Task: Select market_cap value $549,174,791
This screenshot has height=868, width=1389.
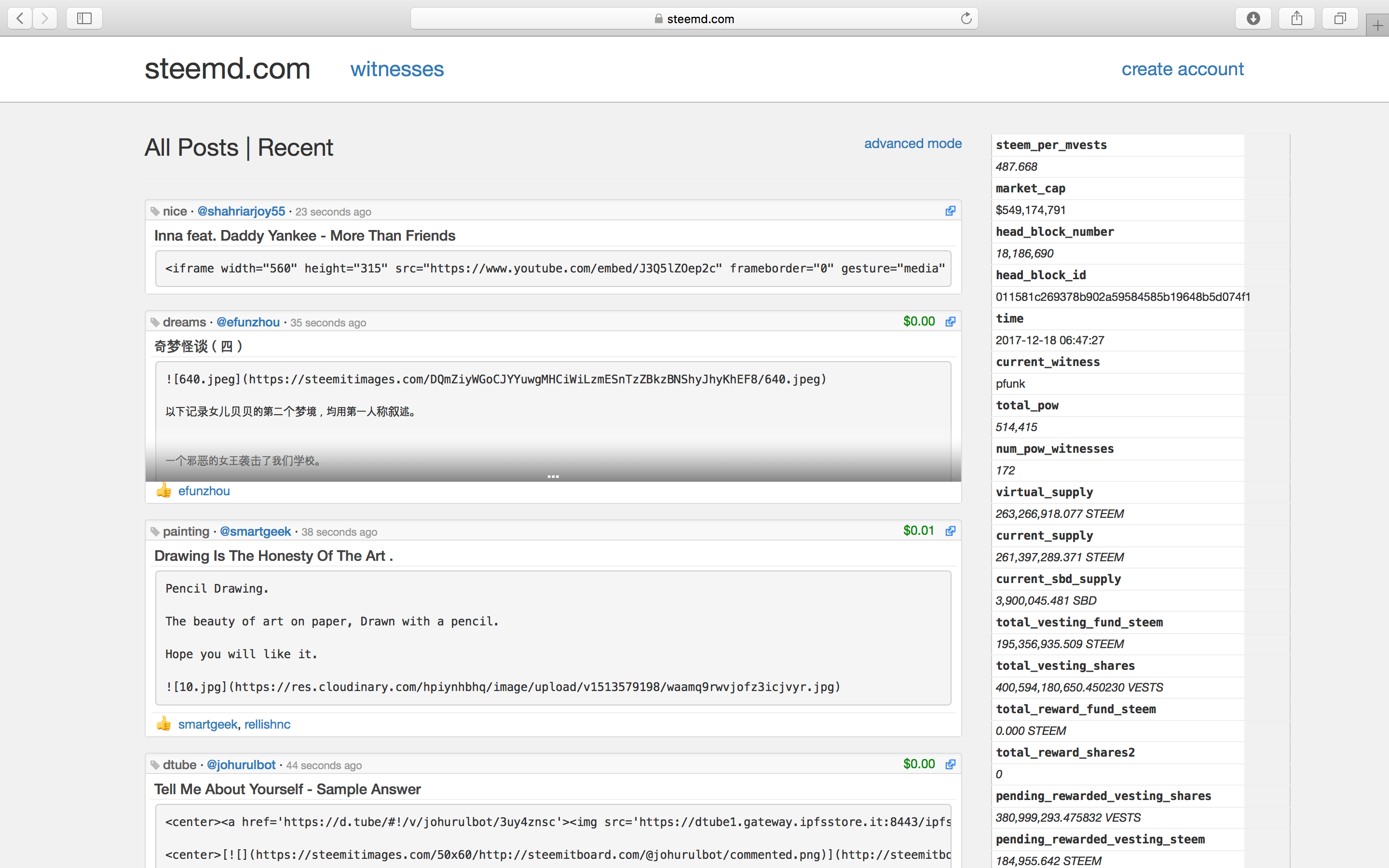Action: [1031, 210]
